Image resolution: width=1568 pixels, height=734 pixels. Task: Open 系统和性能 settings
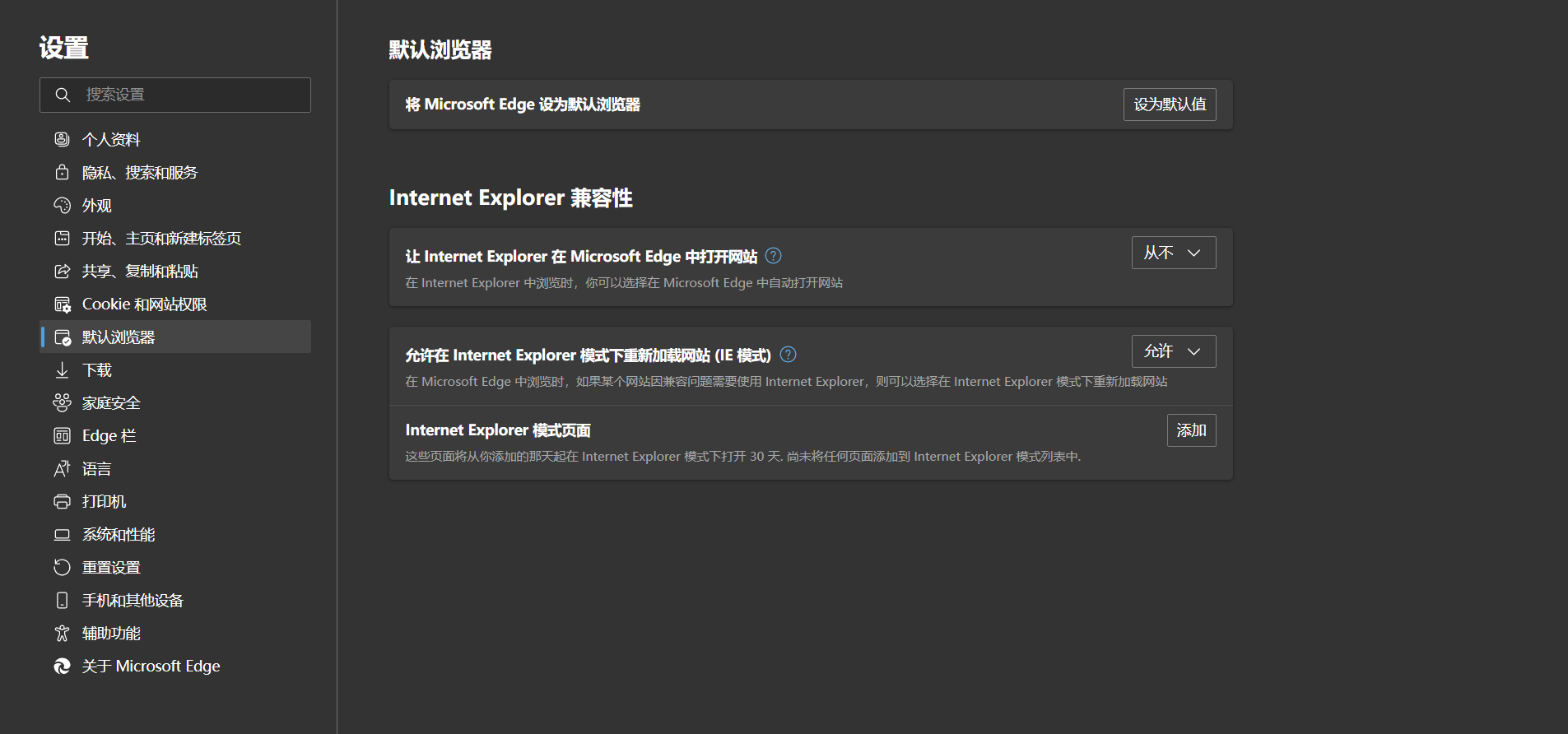175,534
